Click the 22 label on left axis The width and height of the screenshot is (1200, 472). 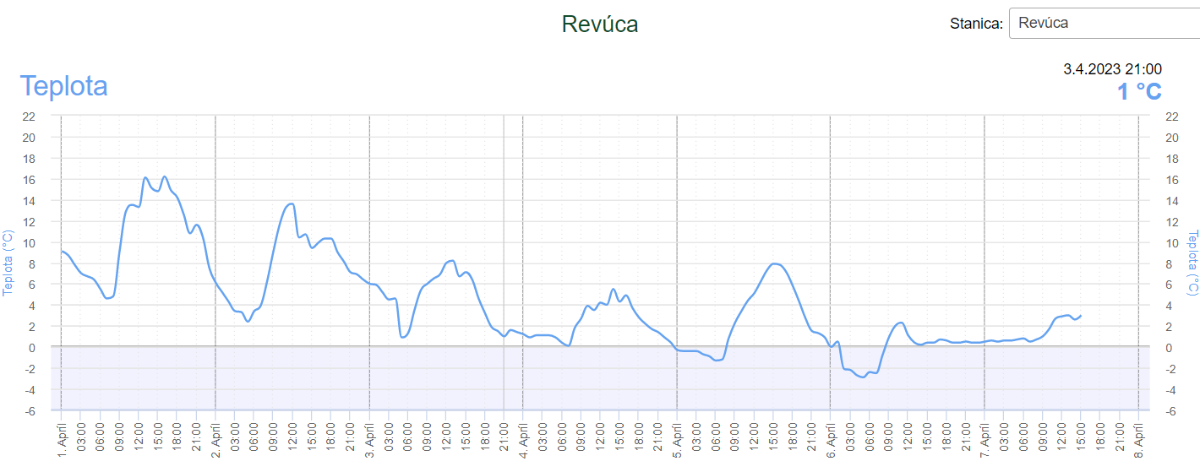coord(29,116)
